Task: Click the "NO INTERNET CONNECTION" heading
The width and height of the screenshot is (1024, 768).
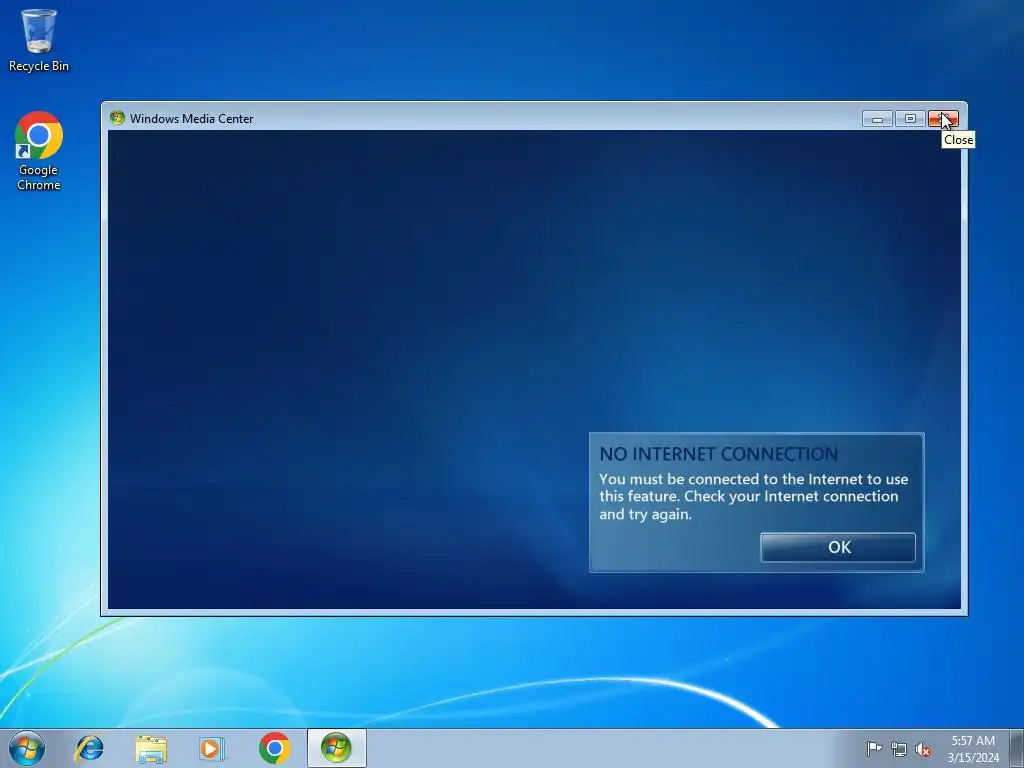Action: point(718,454)
